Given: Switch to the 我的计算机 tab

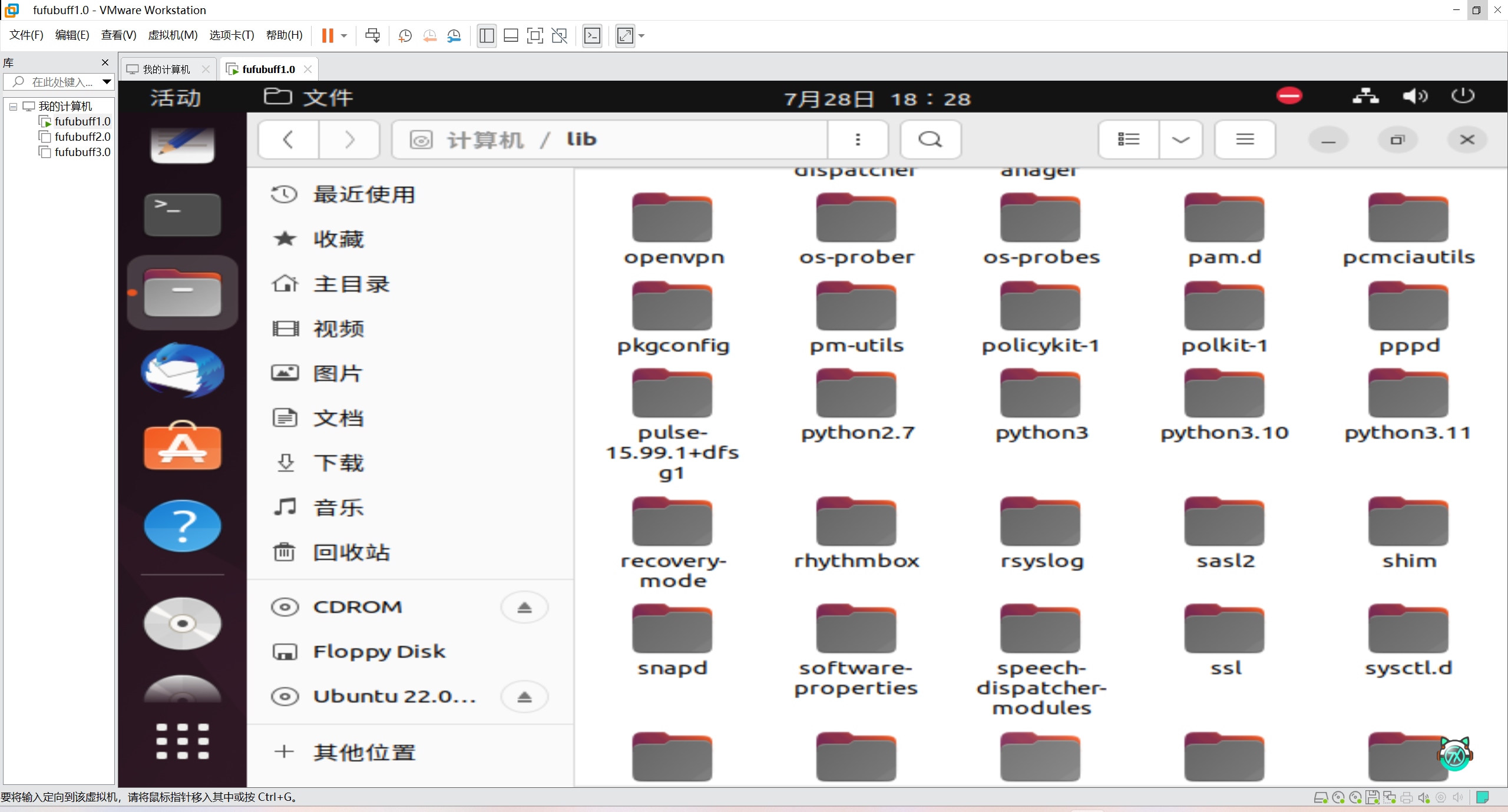Looking at the screenshot, I should [x=166, y=69].
